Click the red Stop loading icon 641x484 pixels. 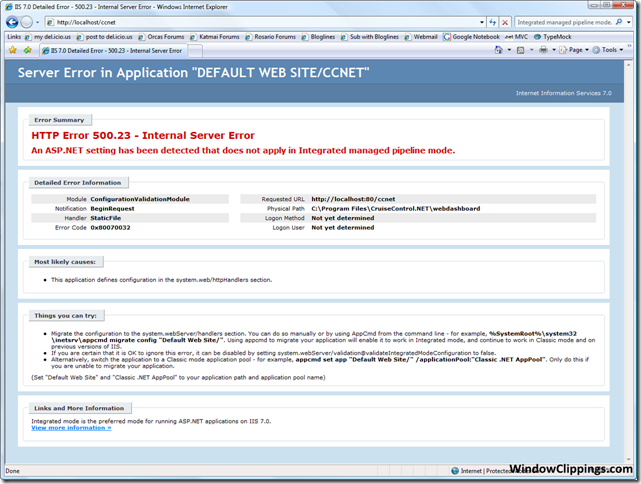[505, 22]
